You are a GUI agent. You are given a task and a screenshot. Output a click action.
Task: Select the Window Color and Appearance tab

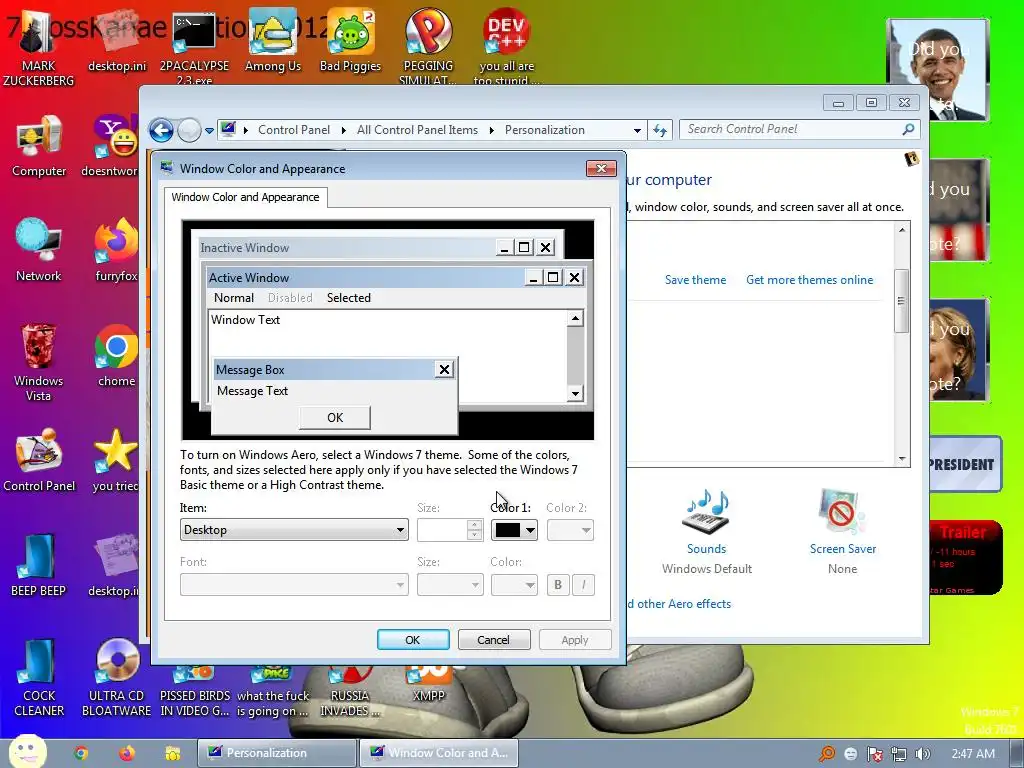pos(246,197)
